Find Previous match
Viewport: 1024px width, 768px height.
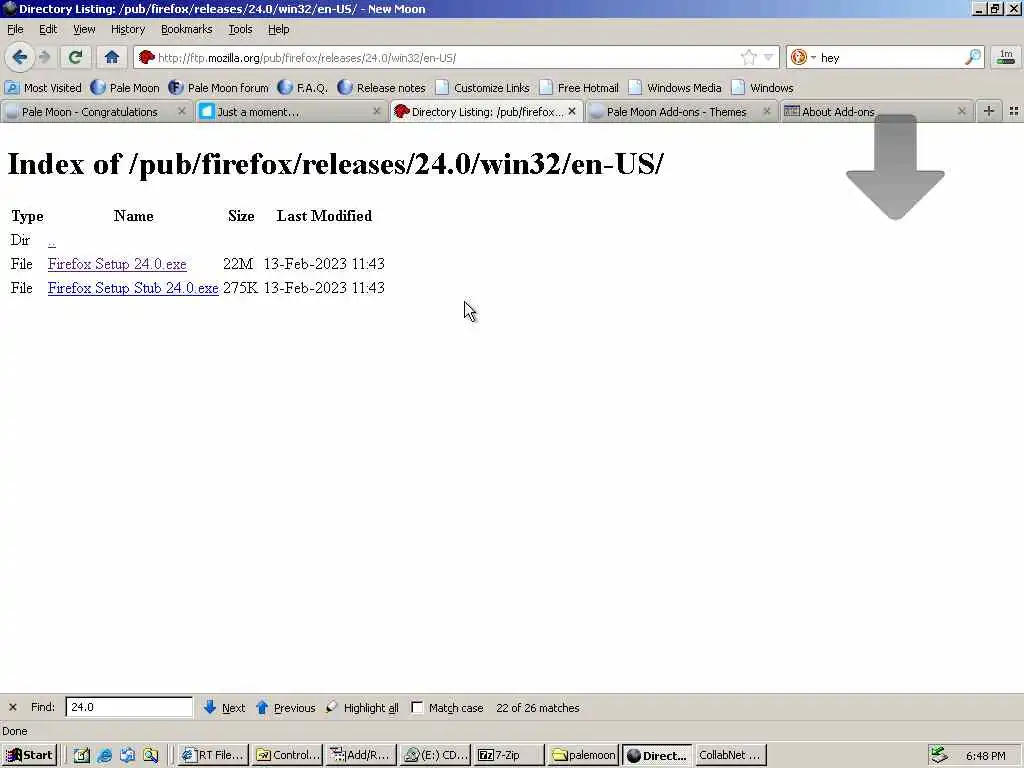click(x=285, y=707)
